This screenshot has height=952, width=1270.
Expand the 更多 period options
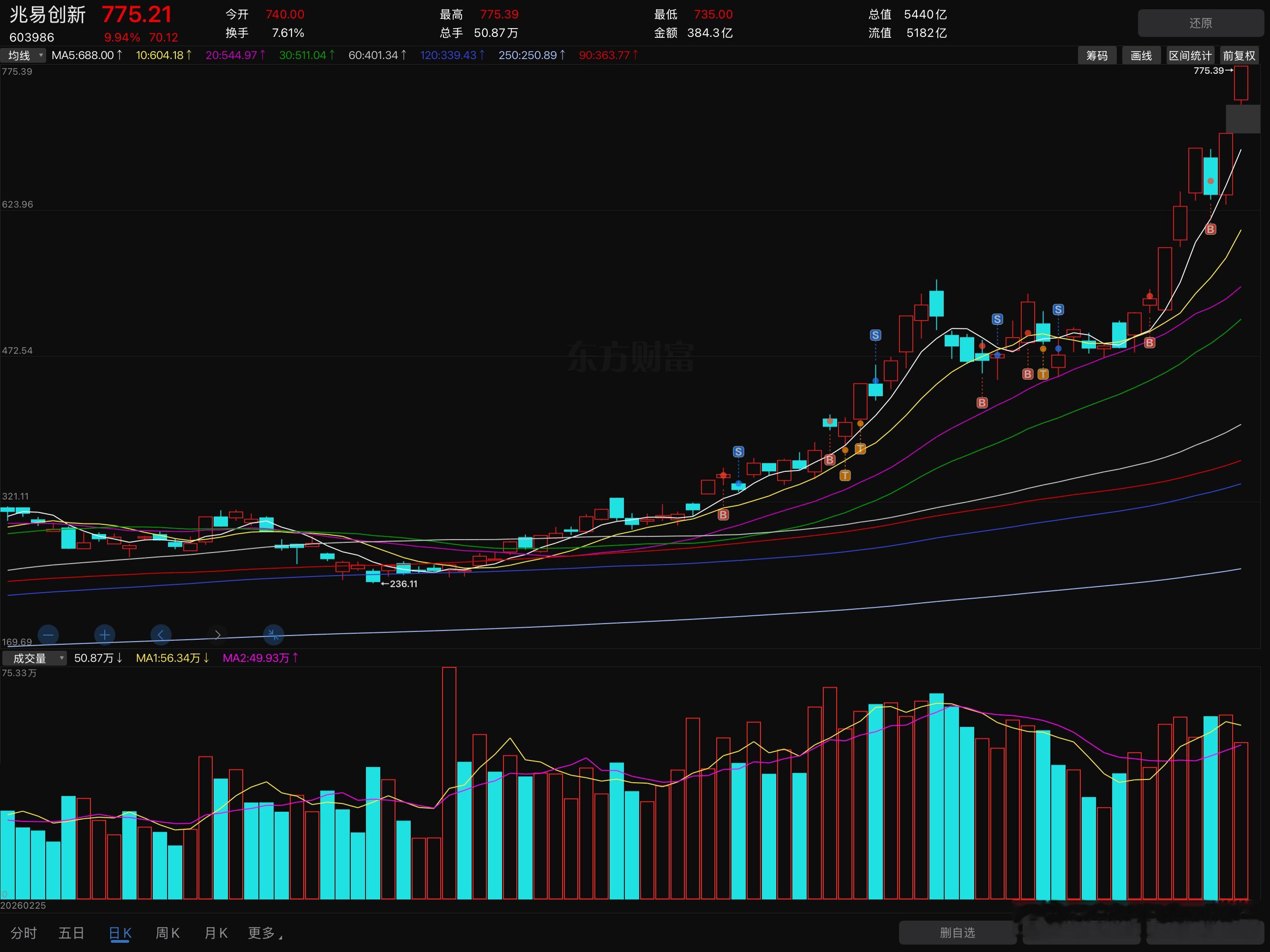click(265, 933)
